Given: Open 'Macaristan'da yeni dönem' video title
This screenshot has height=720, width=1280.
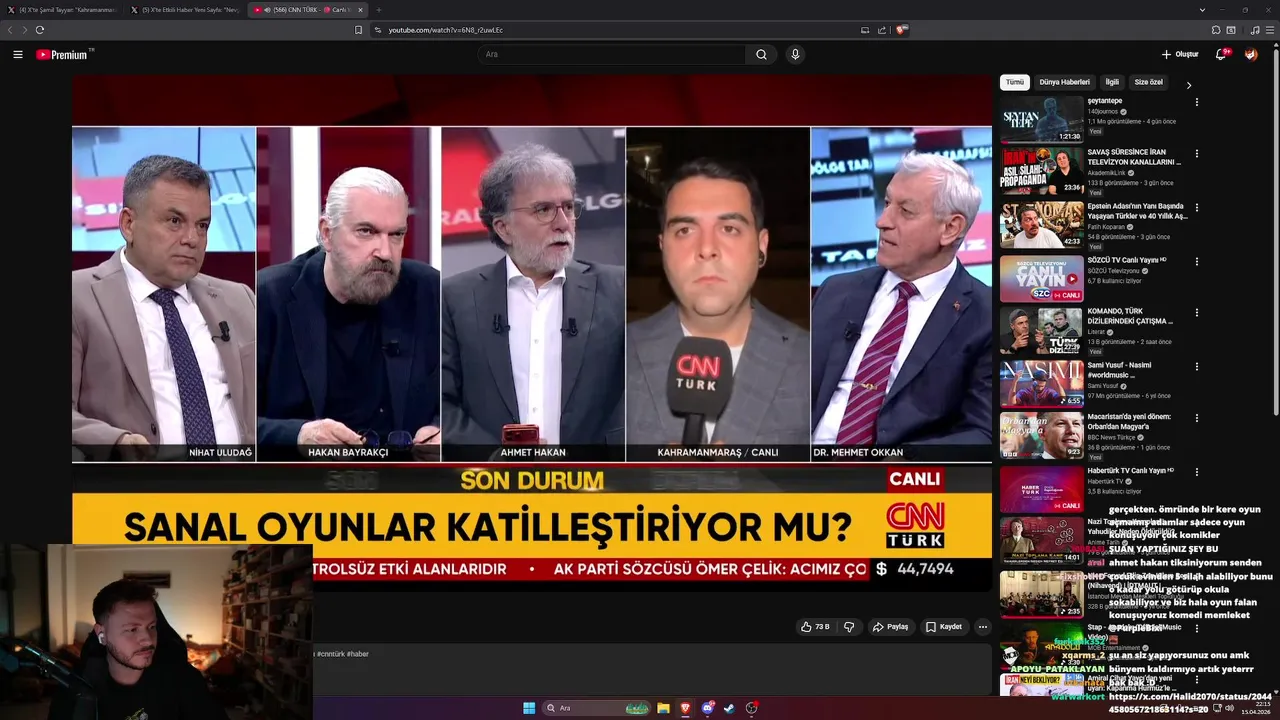Looking at the screenshot, I should tap(1129, 422).
